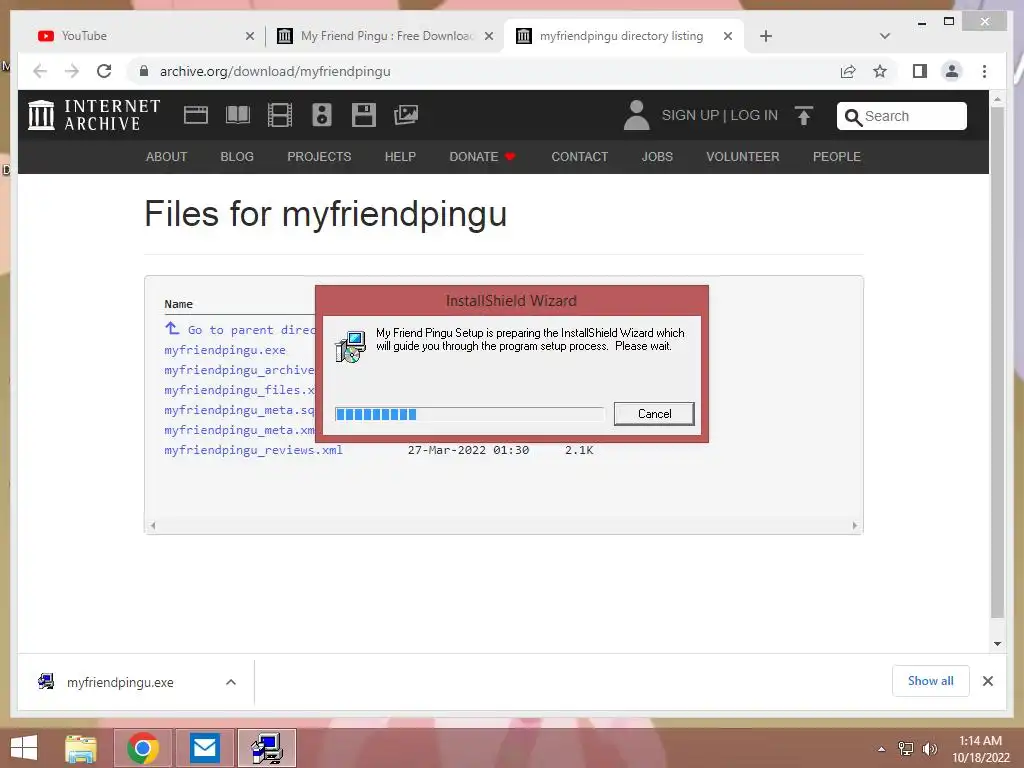1024x768 pixels.
Task: Open the Windows Start button
Action: 24,748
